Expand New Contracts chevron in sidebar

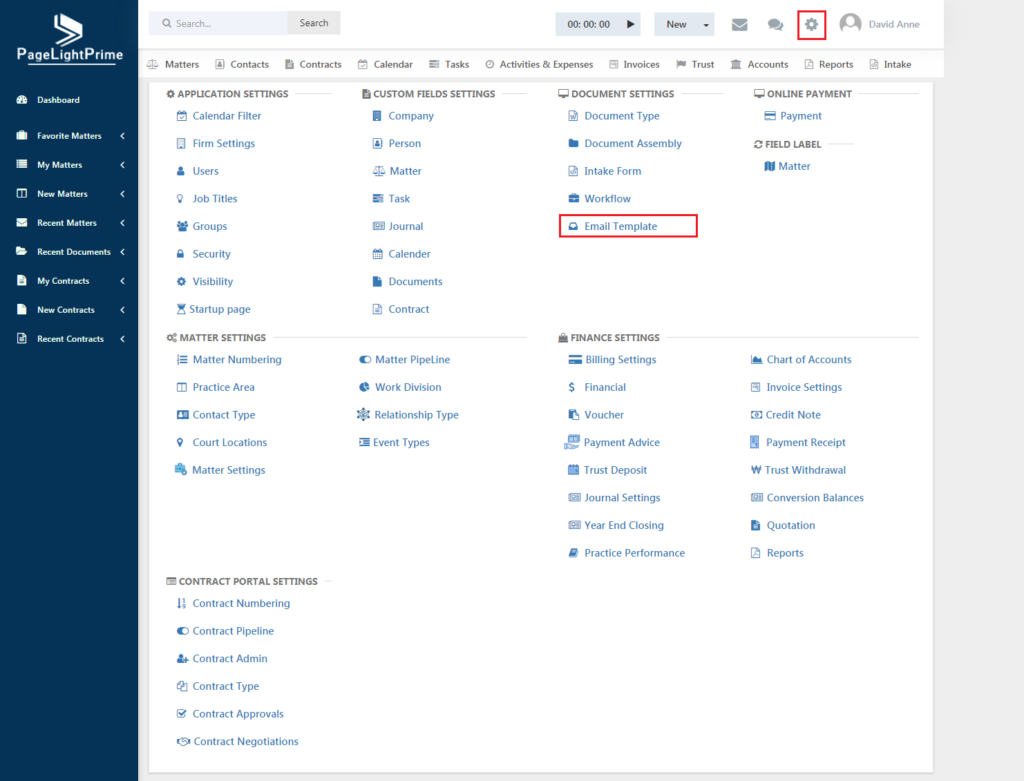click(x=123, y=310)
